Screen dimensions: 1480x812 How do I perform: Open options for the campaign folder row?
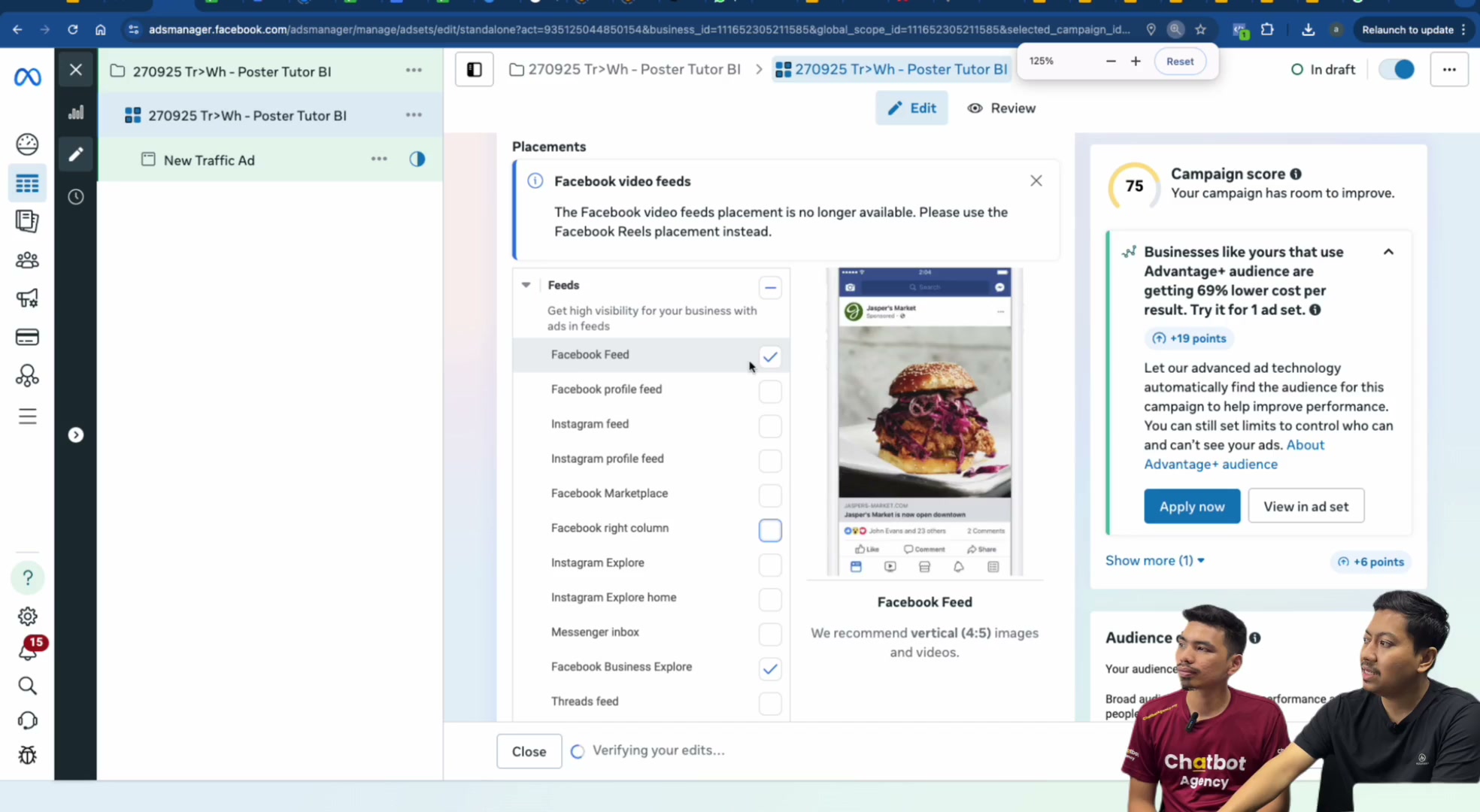pos(414,70)
